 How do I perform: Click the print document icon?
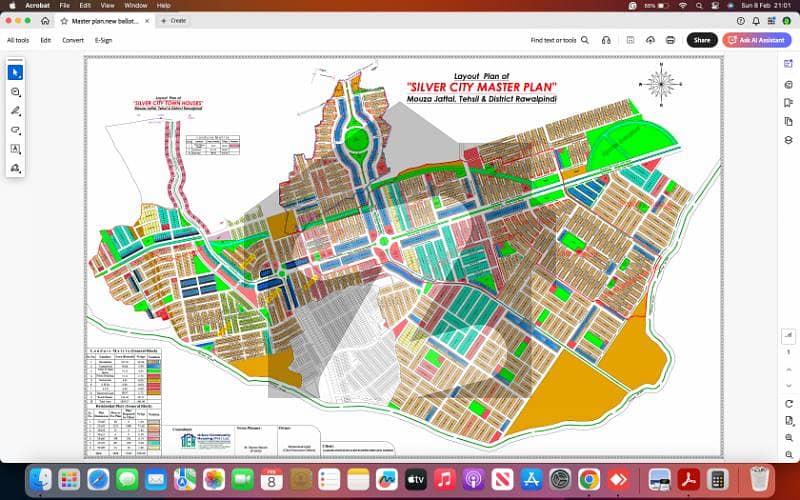670,40
